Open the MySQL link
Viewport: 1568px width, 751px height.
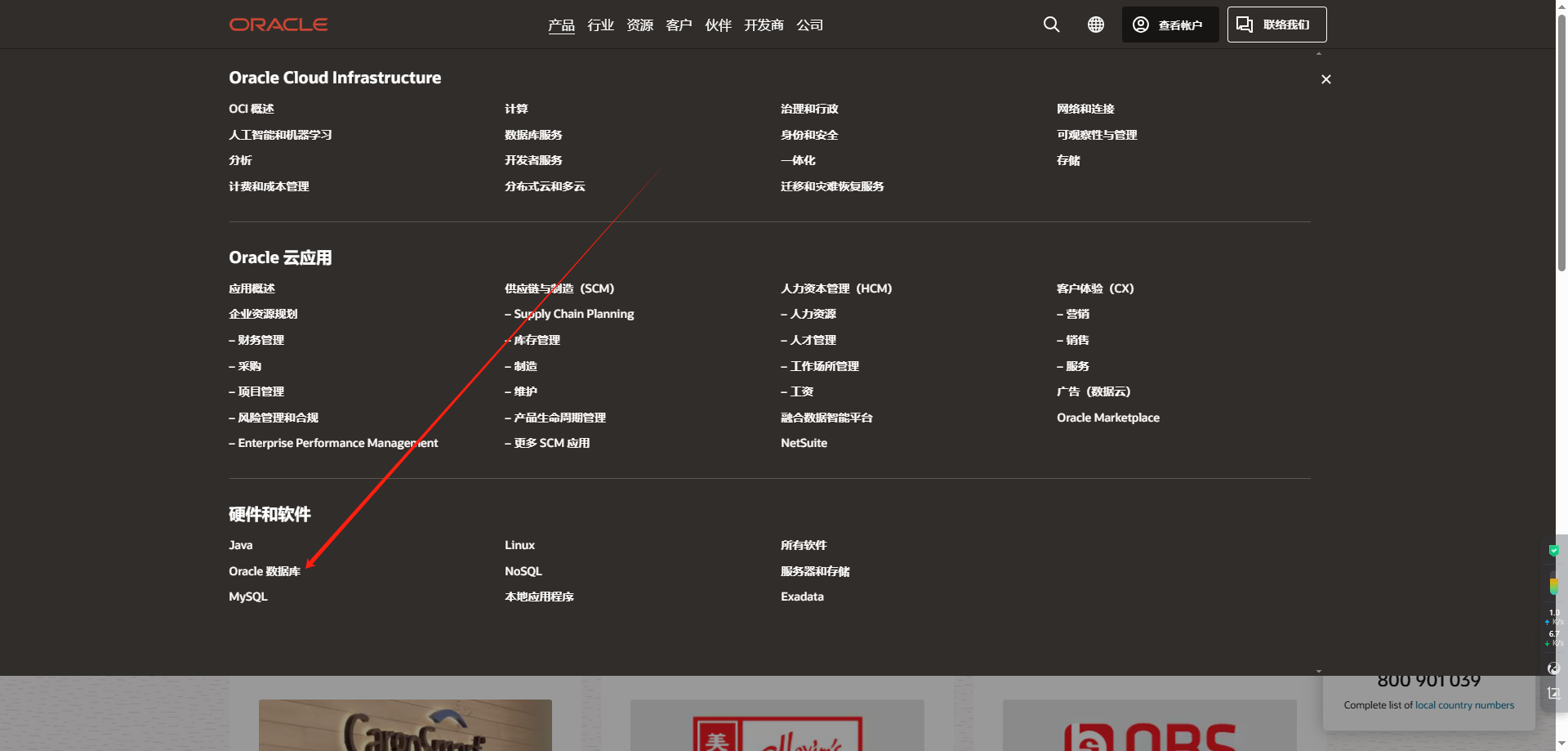(x=248, y=597)
